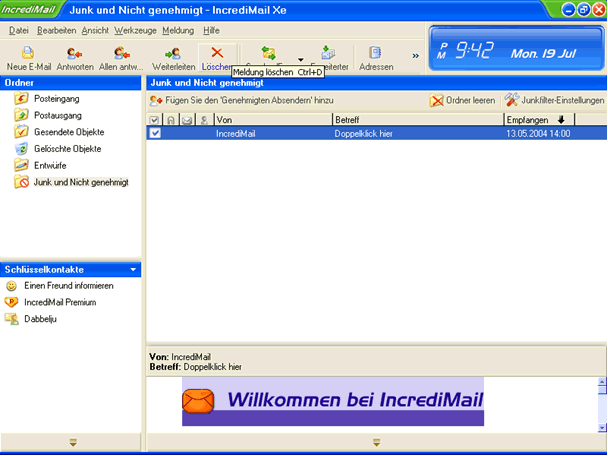608x456 pixels.
Task: Sort by the contact person column icon
Action: (204, 120)
